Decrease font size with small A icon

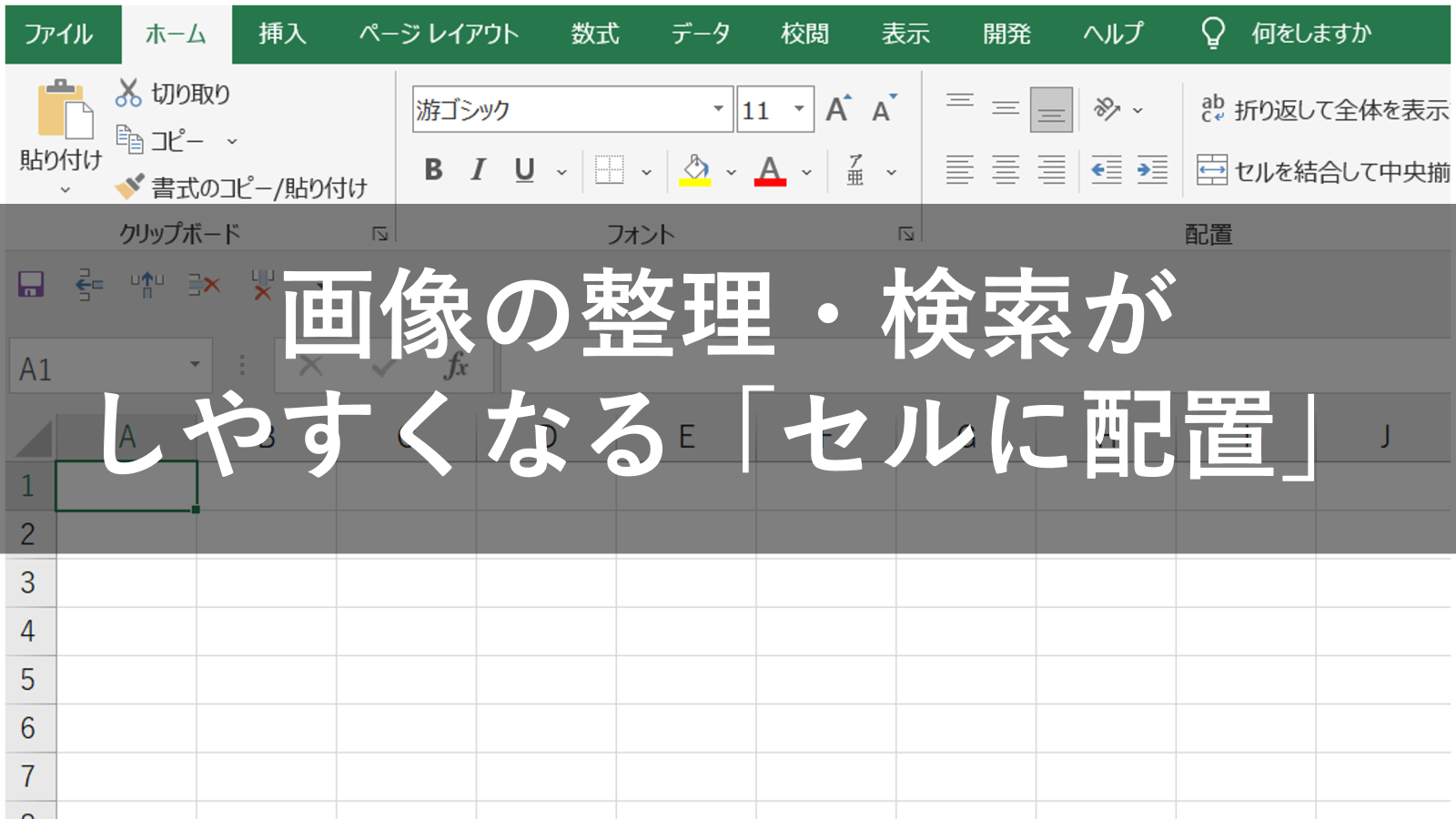[884, 109]
